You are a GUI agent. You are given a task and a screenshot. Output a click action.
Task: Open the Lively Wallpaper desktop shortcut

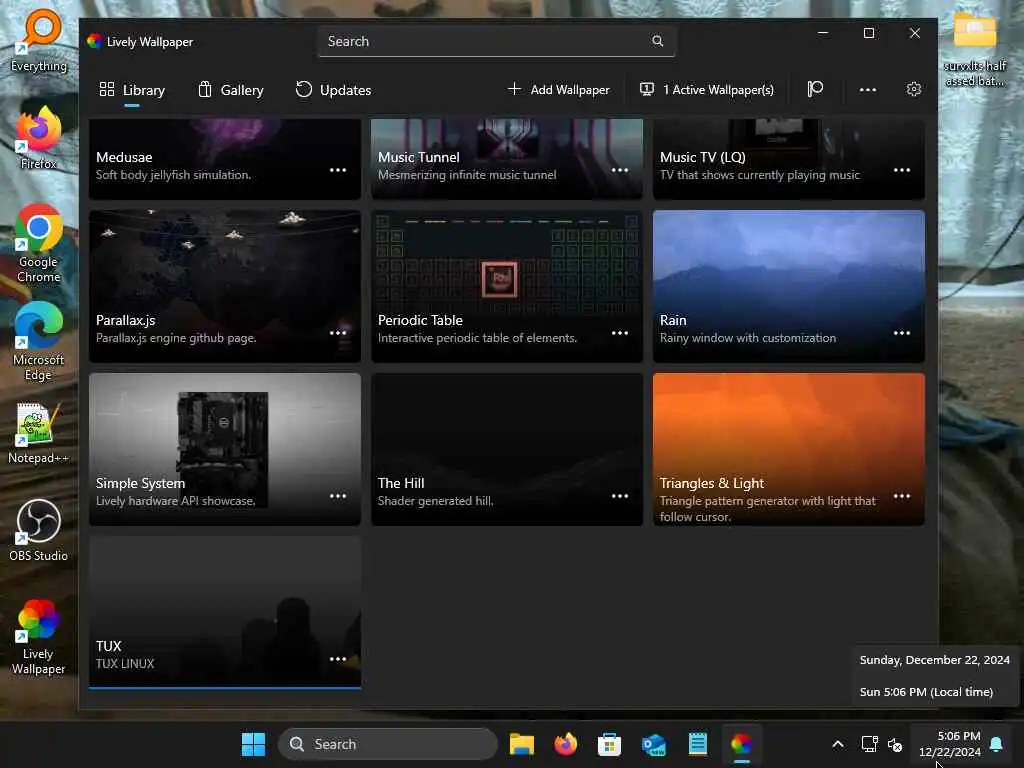[x=39, y=636]
